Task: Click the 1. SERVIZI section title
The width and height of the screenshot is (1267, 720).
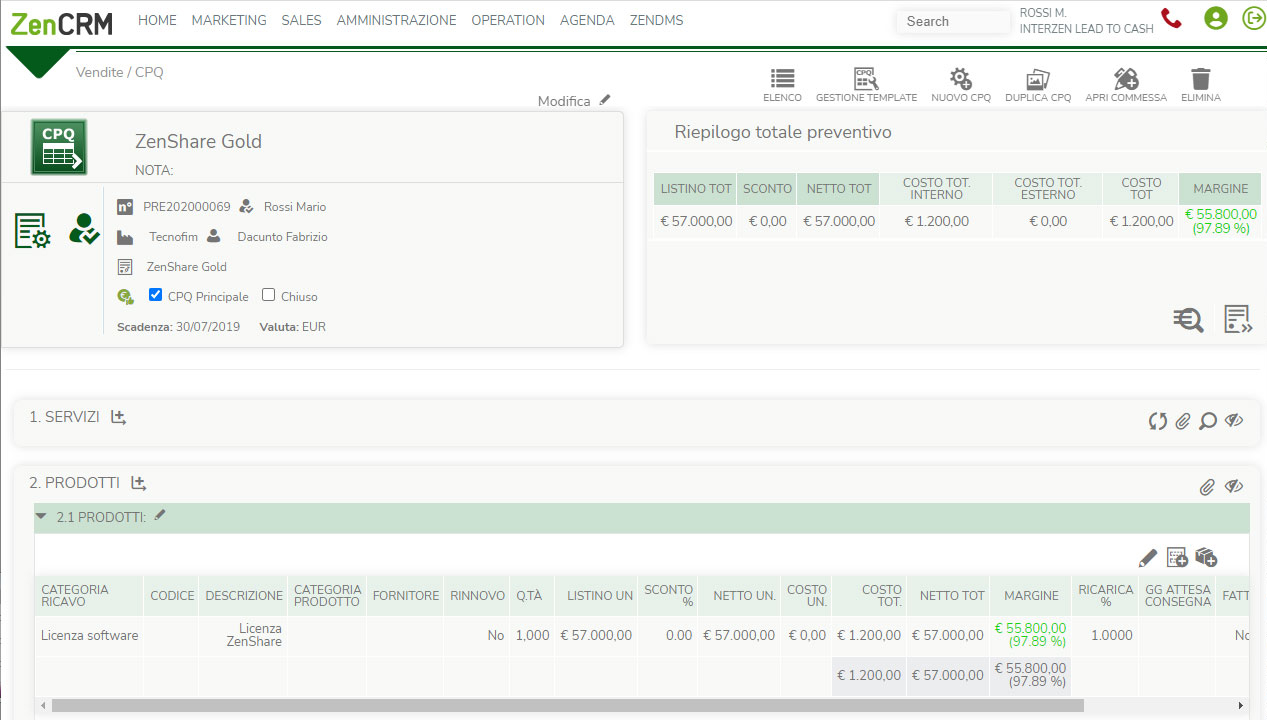Action: [64, 417]
